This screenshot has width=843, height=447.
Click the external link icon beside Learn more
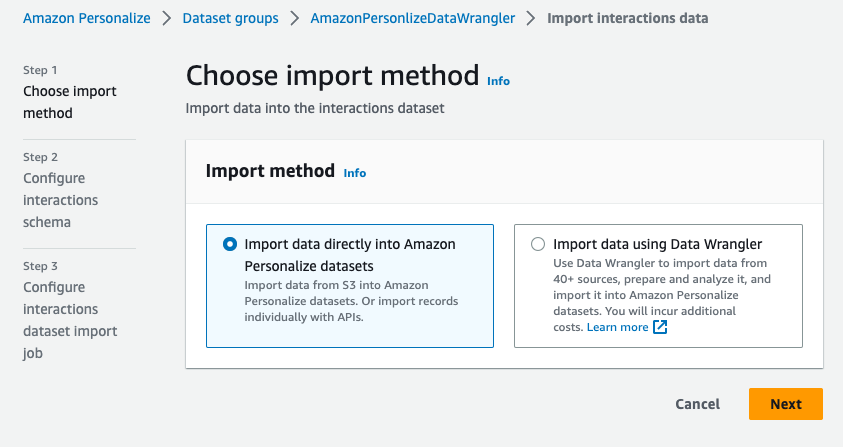pos(660,327)
